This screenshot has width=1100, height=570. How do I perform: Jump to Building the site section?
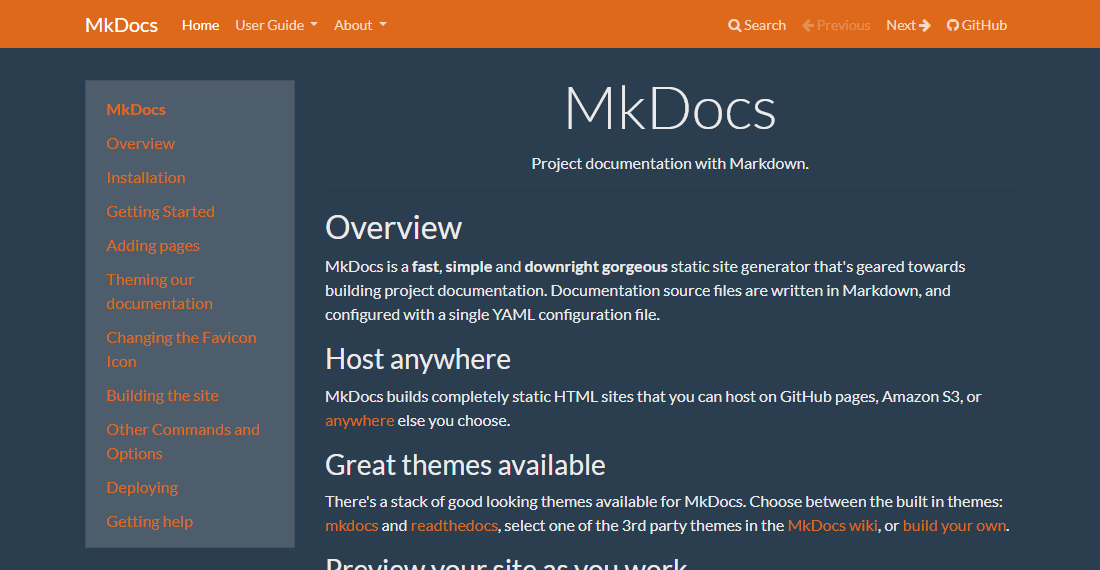click(162, 395)
